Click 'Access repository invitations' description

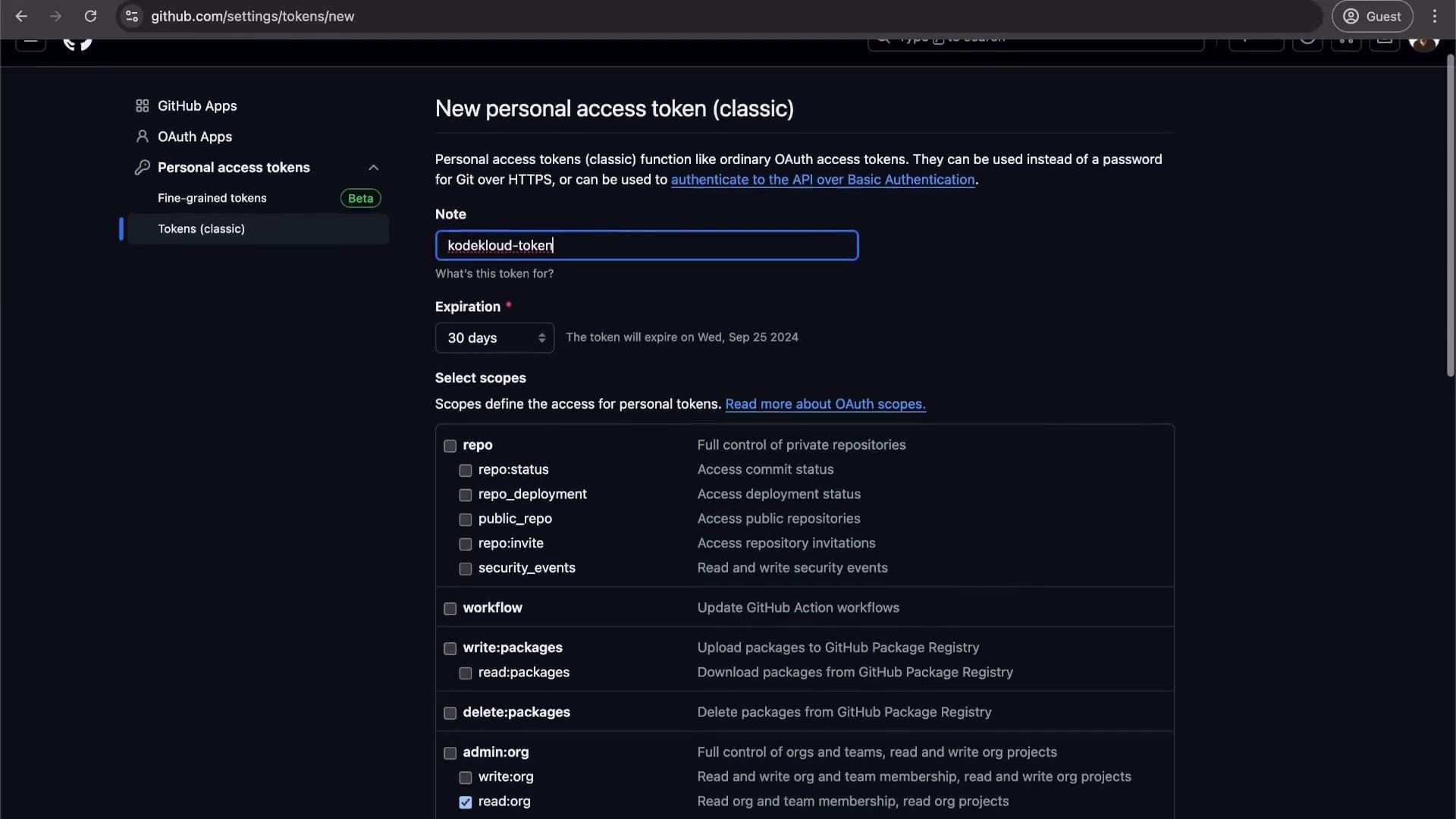click(x=786, y=543)
